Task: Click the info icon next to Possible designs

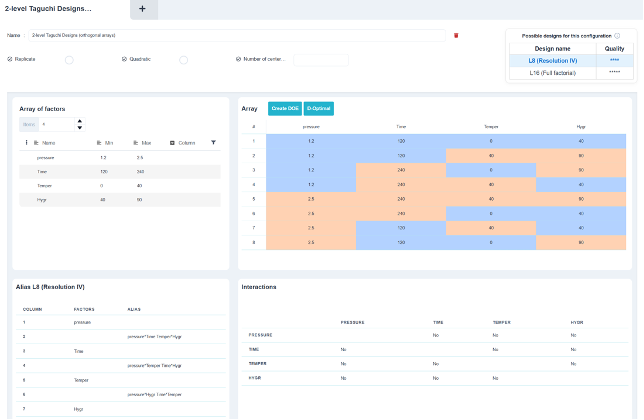Action: pos(617,36)
